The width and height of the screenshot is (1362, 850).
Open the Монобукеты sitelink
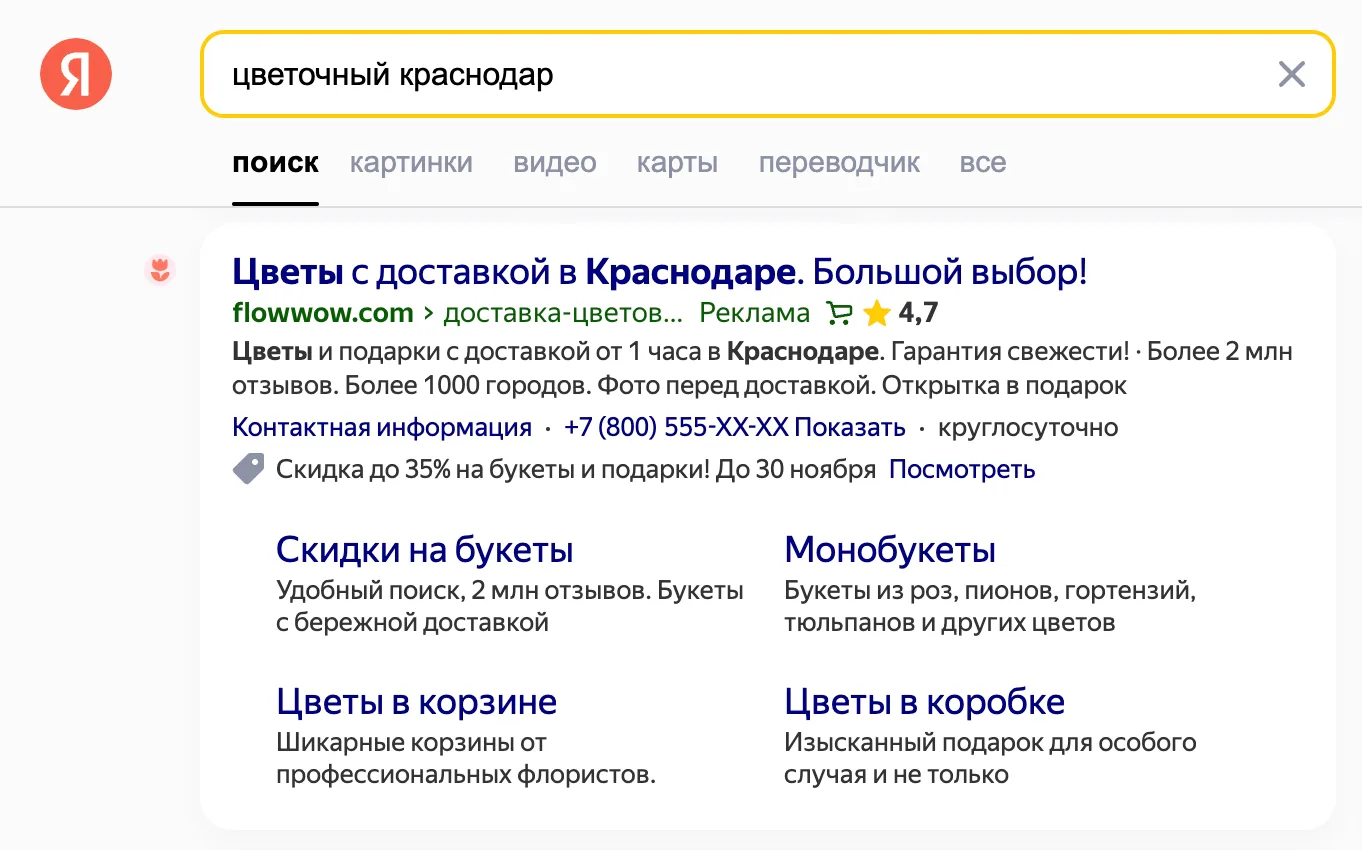[890, 549]
